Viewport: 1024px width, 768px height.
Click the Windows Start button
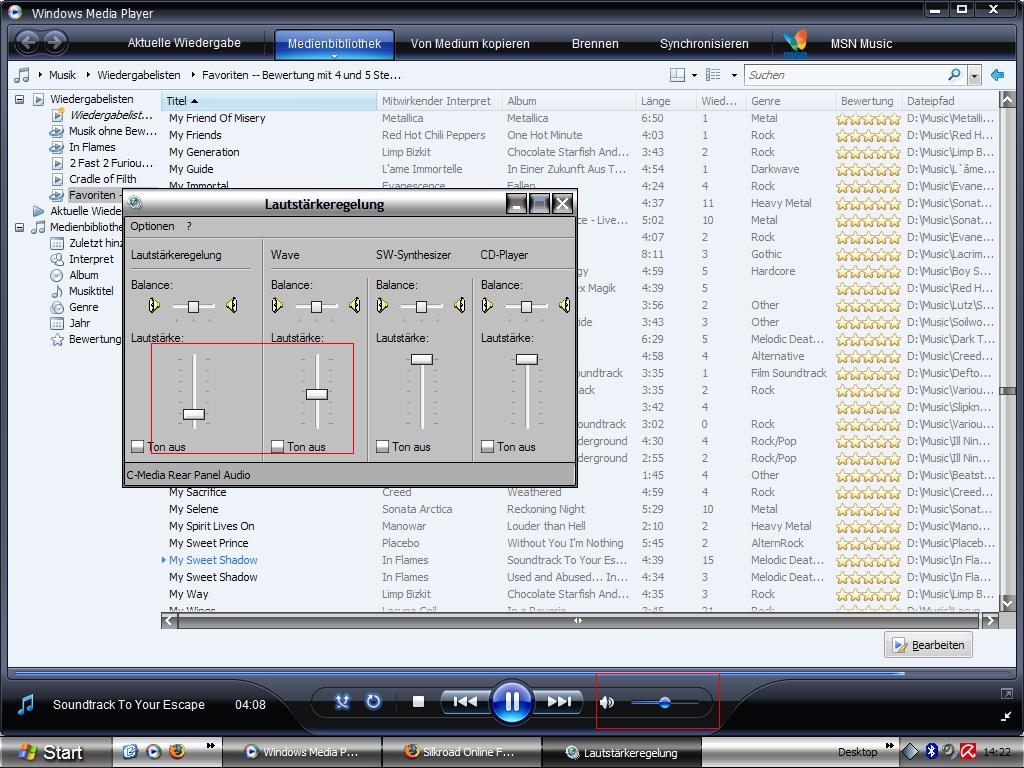click(50, 752)
